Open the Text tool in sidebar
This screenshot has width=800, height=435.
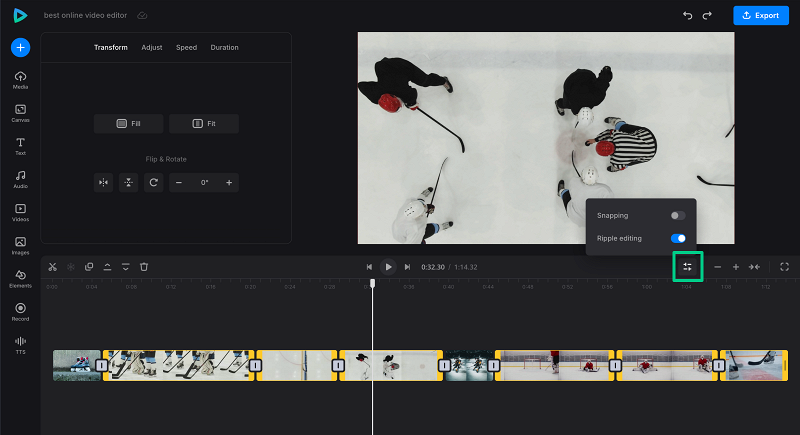point(20,146)
